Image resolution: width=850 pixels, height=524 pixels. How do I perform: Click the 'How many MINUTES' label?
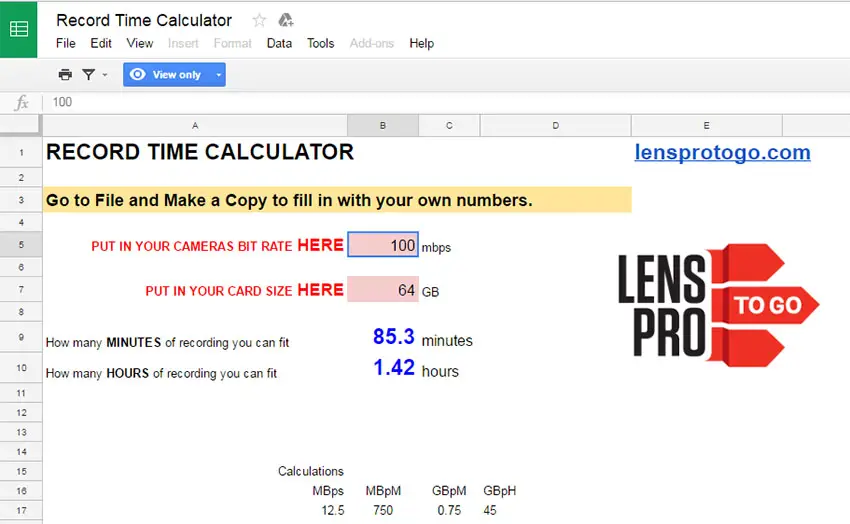[168, 342]
